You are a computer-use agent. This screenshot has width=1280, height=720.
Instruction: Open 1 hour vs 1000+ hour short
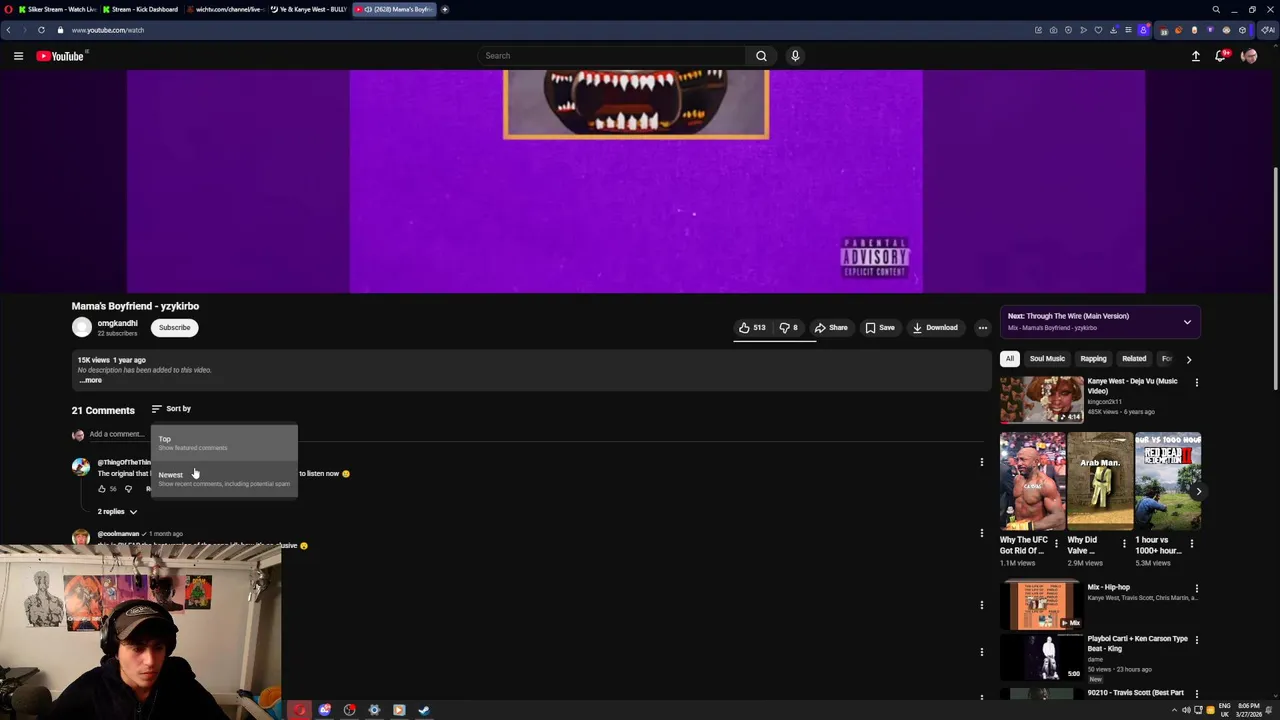coord(1168,482)
